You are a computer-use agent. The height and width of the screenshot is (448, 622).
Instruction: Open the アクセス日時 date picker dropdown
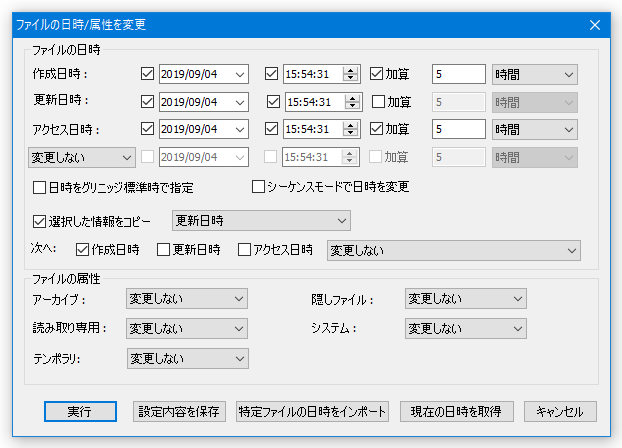point(240,129)
